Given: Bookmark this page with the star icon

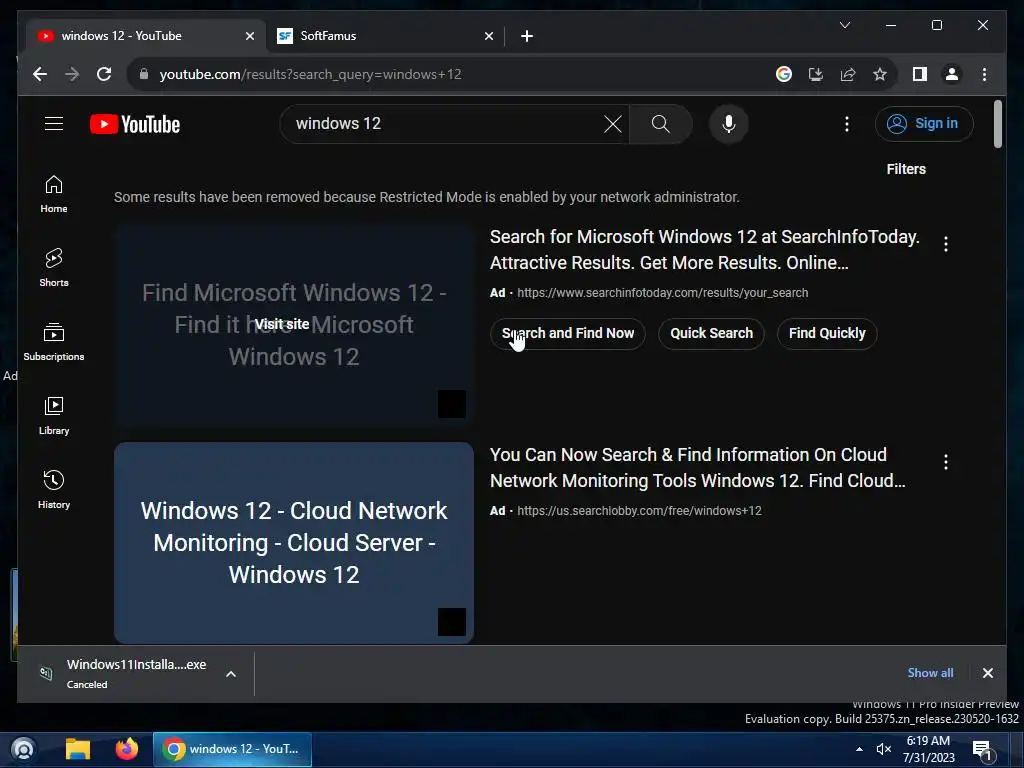Looking at the screenshot, I should tap(880, 74).
